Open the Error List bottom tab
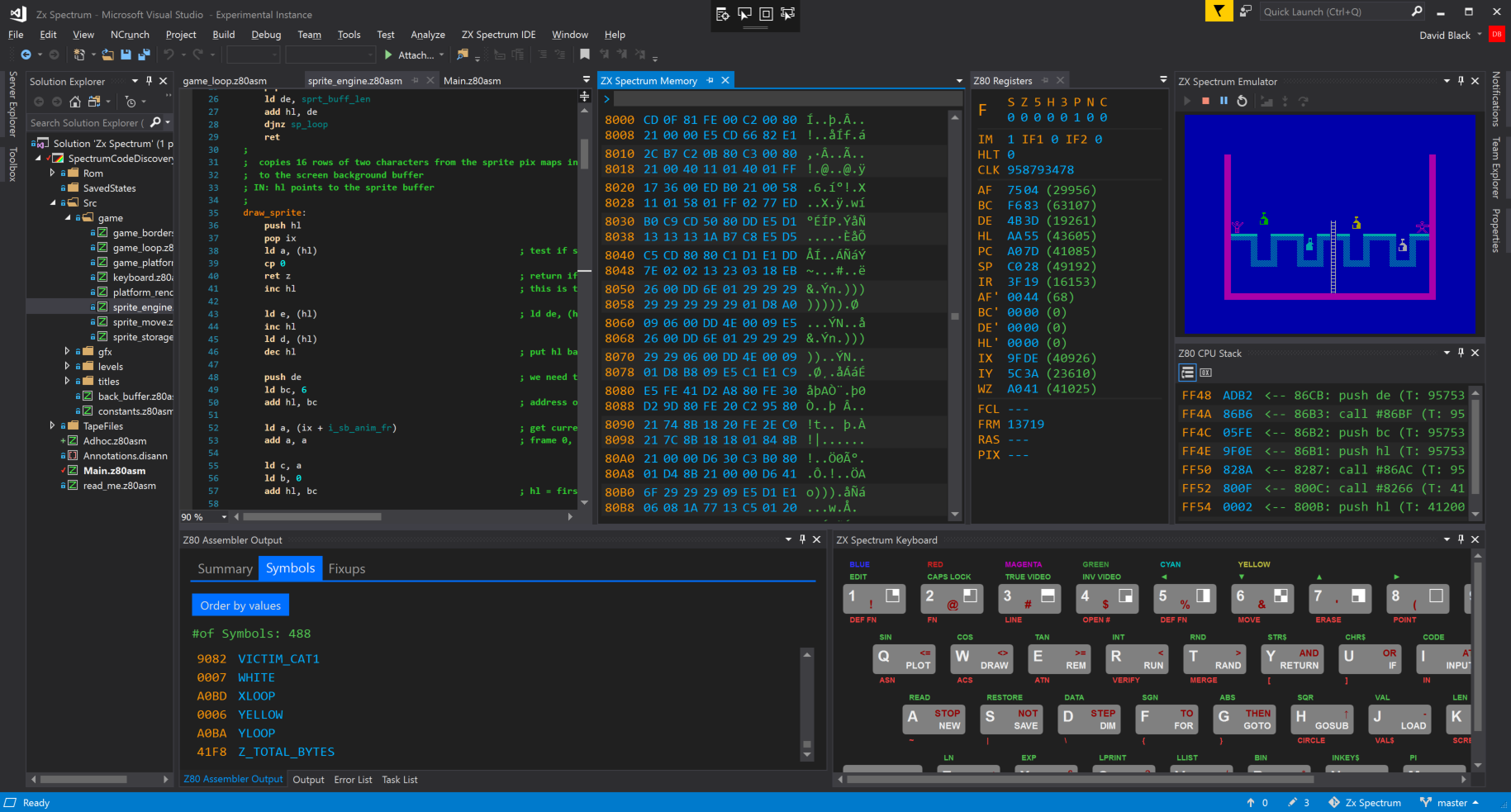The image size is (1511, 812). point(353,780)
